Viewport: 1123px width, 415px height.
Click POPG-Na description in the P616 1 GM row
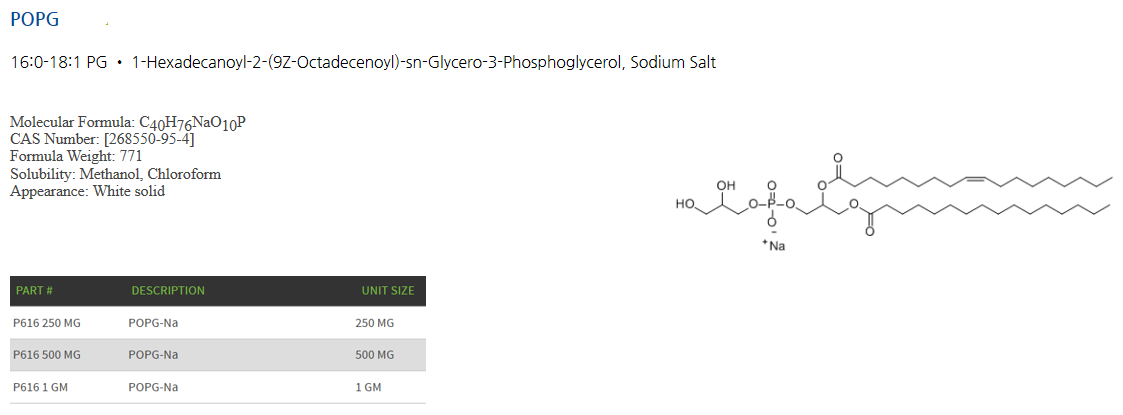153,387
